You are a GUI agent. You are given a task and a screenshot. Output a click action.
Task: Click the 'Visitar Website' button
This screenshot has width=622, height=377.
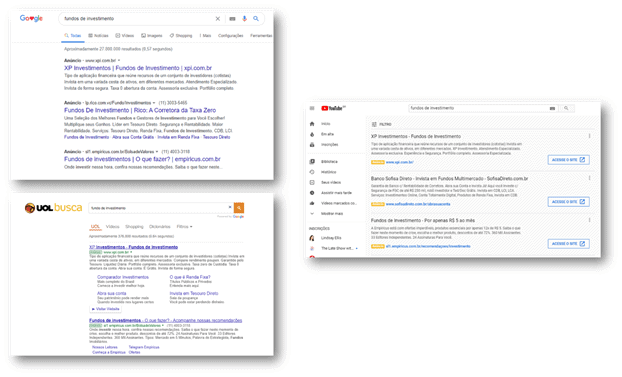106,309
